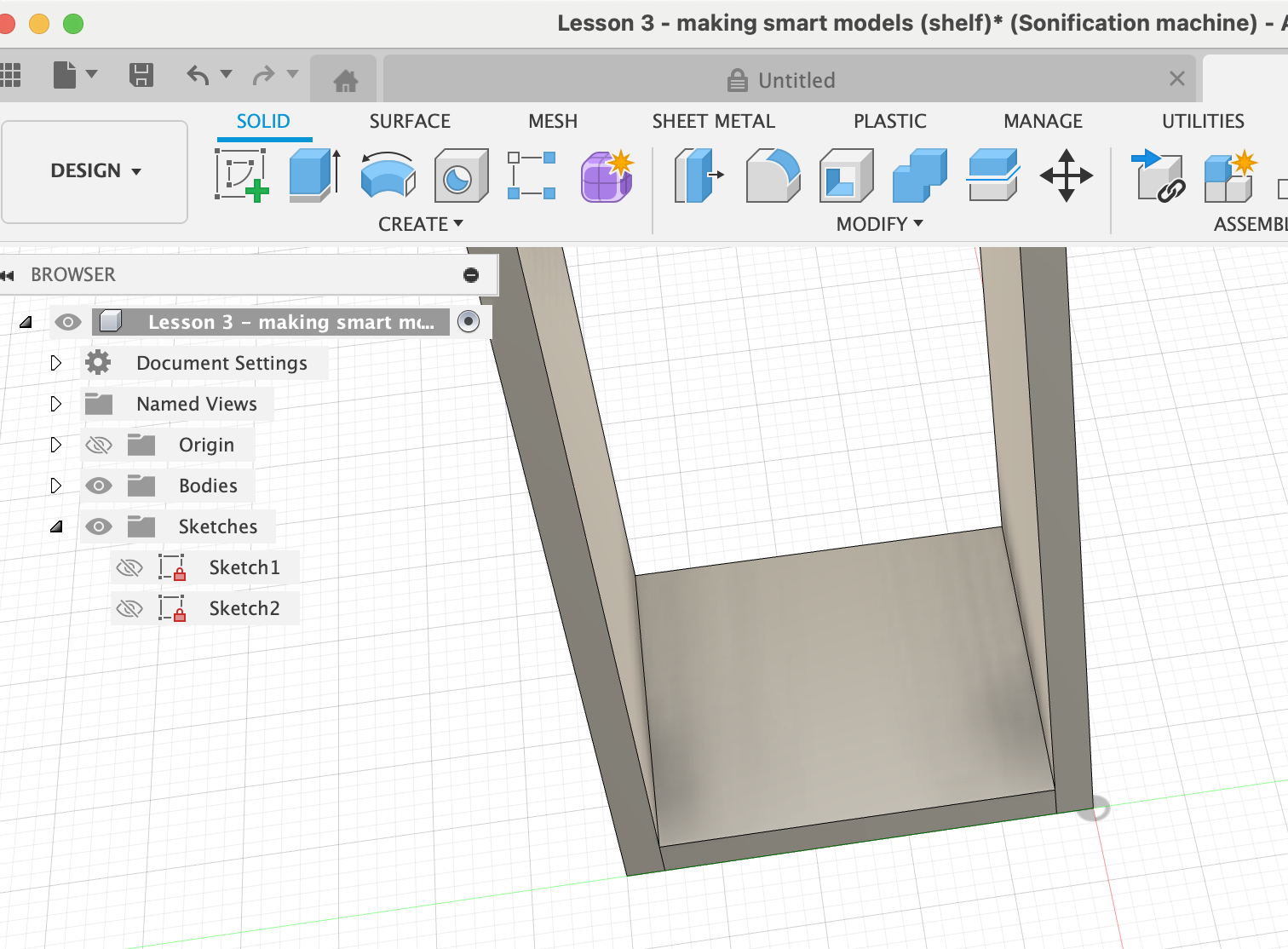The image size is (1288, 949).
Task: Open the SHEET METAL tab
Action: pyautogui.click(x=713, y=121)
